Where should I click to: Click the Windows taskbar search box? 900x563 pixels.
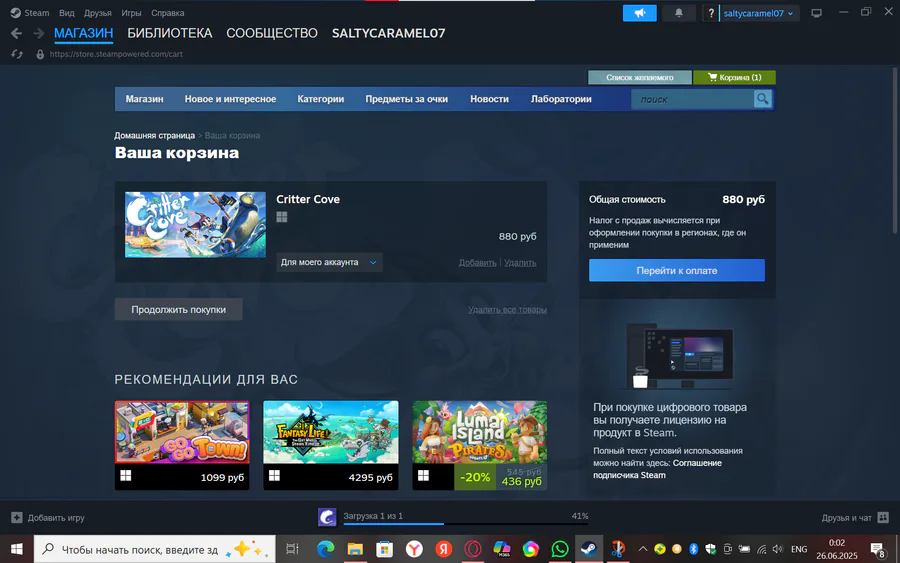(154, 549)
